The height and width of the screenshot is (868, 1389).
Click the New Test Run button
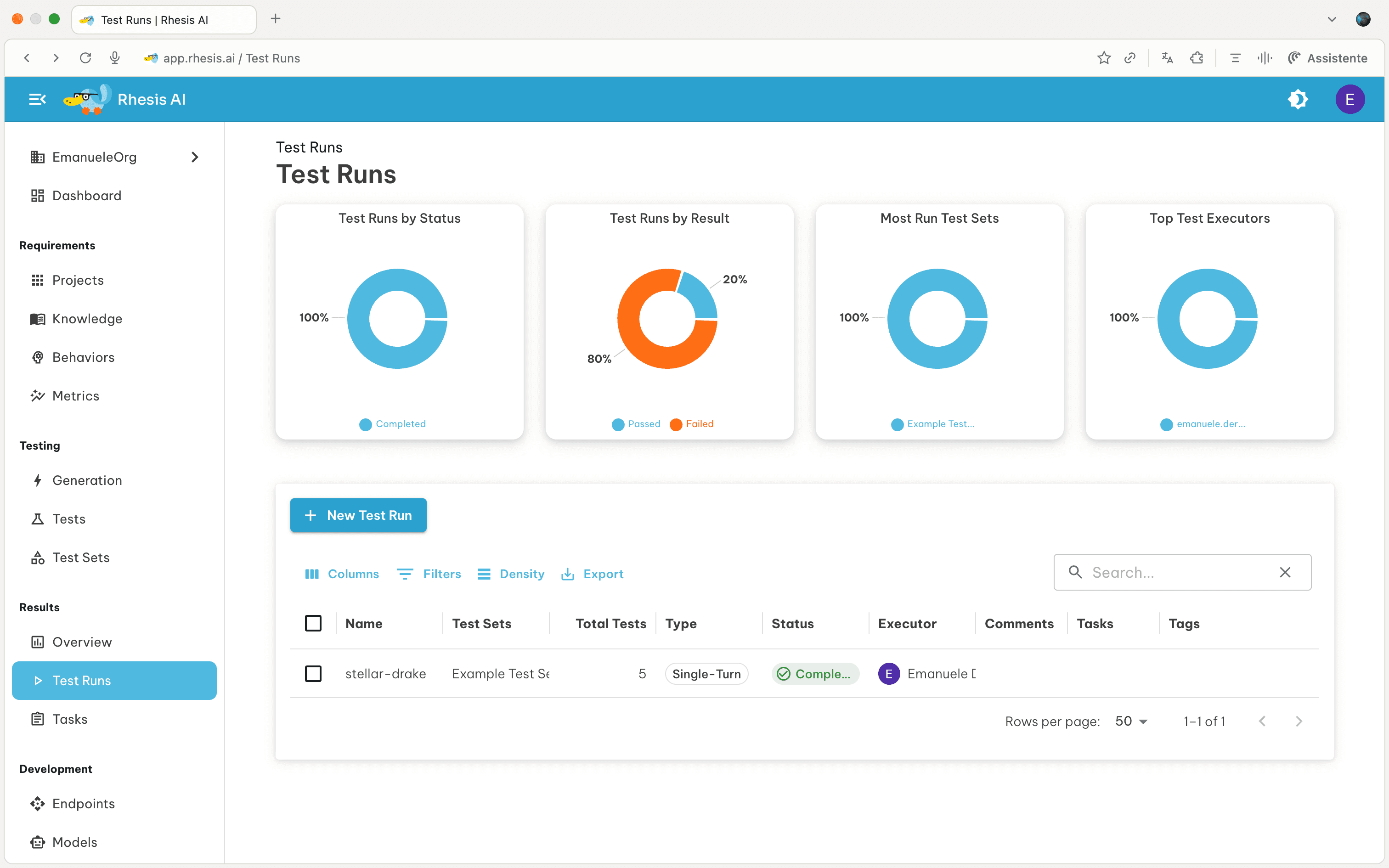click(358, 515)
